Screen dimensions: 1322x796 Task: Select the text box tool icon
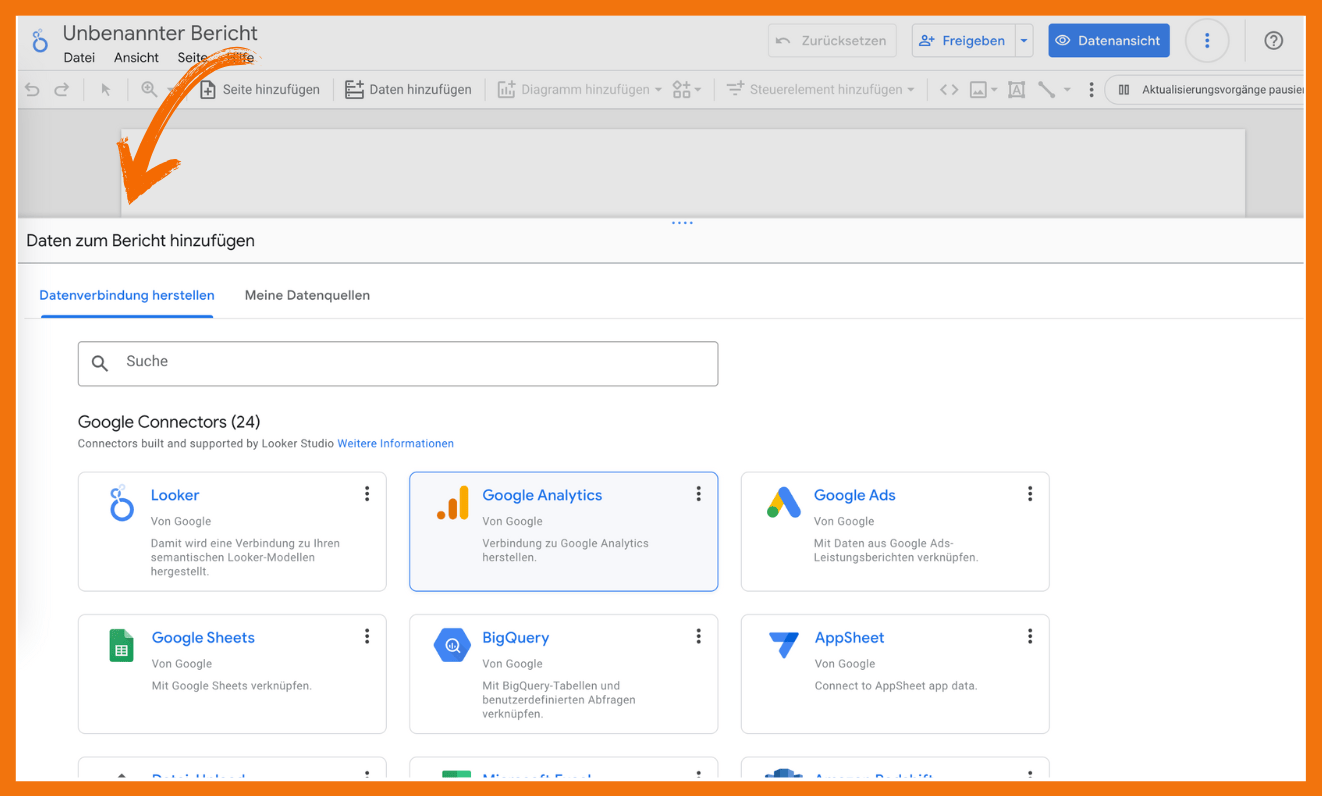(x=1016, y=90)
